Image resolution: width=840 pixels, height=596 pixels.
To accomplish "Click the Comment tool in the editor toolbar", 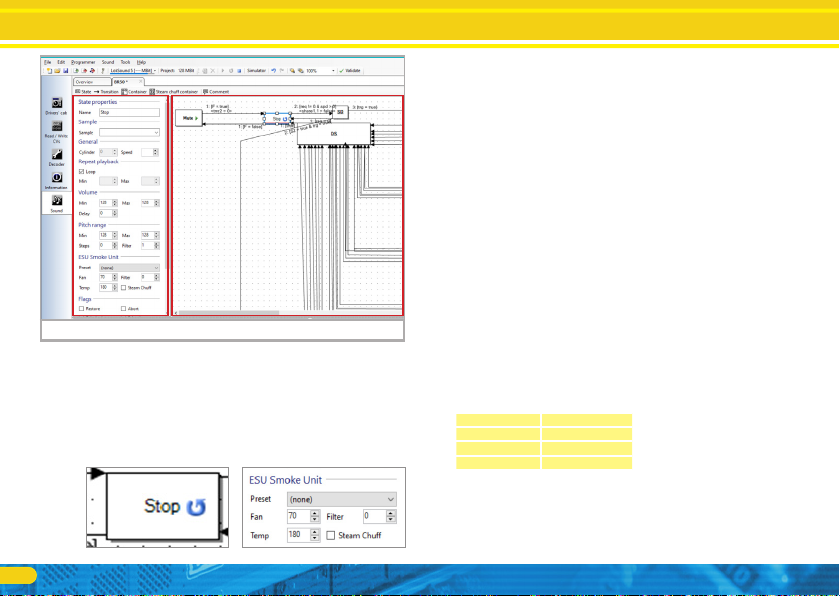I will [x=216, y=91].
